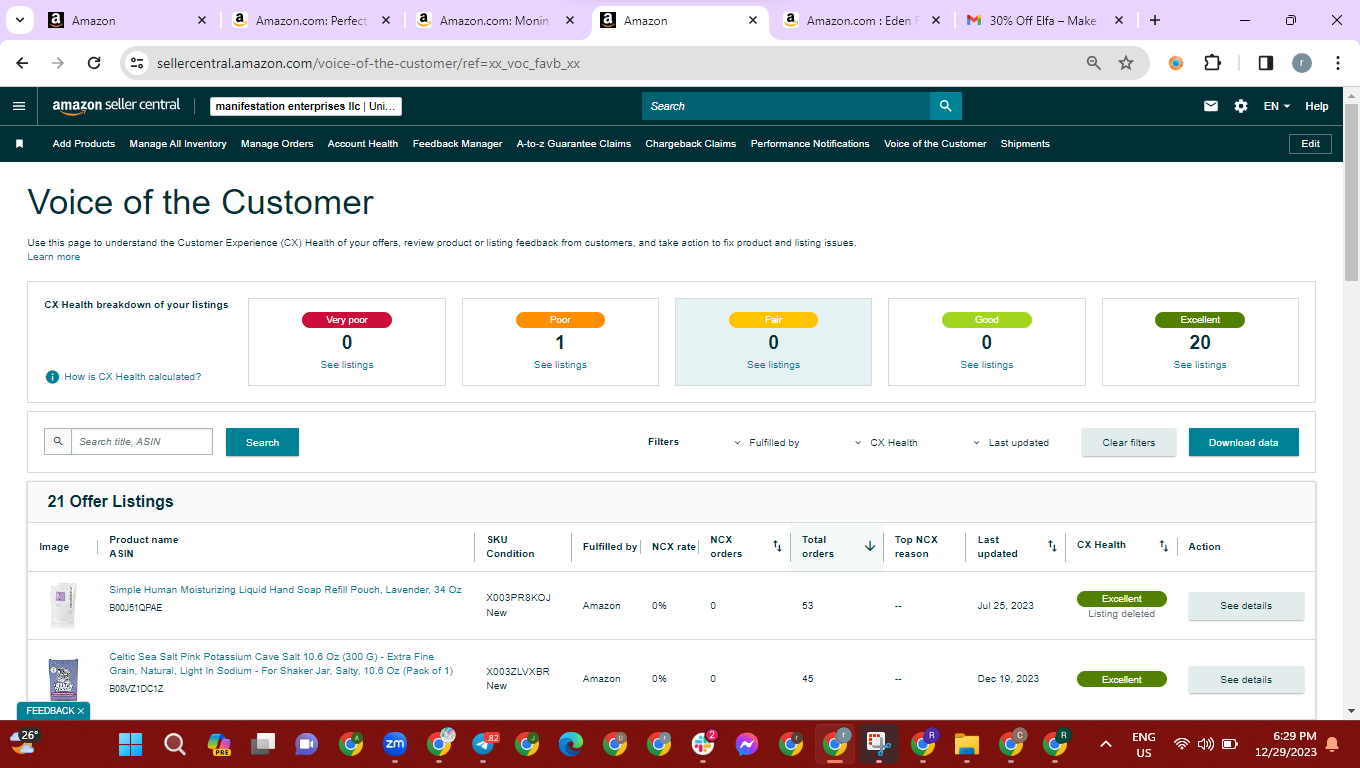Image resolution: width=1360 pixels, height=768 pixels.
Task: Expand the CX Health filter dropdown
Action: (886, 442)
